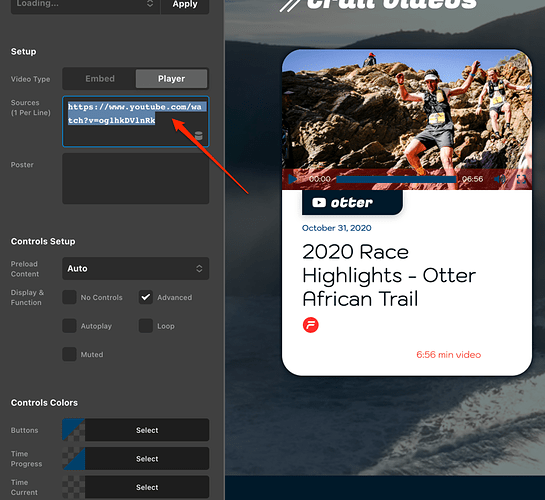Select the Player video type tab
Viewport: 545px width, 500px height.
tap(171, 79)
